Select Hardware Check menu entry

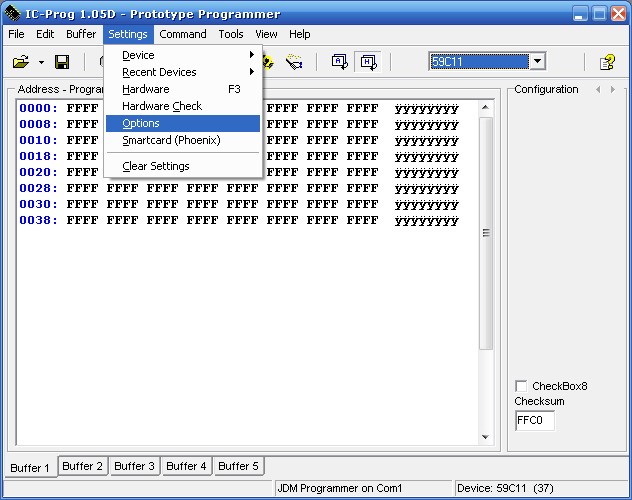tap(183, 106)
